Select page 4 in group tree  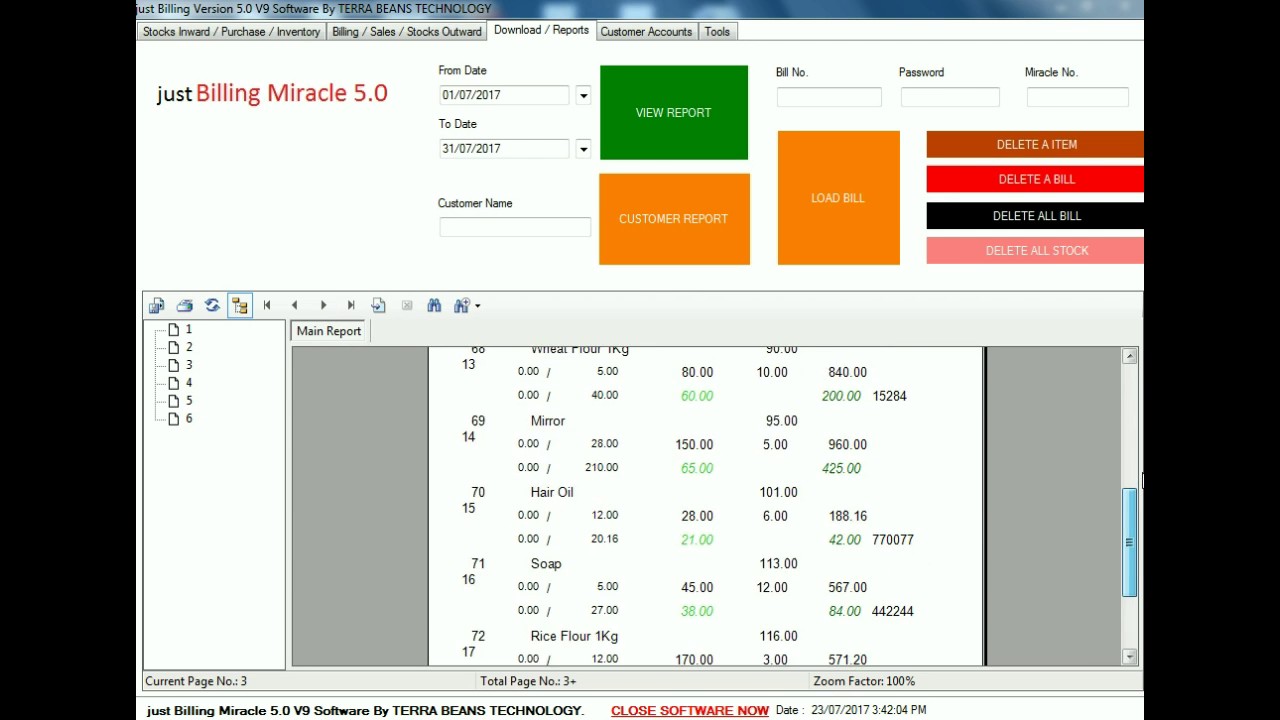coord(181,383)
